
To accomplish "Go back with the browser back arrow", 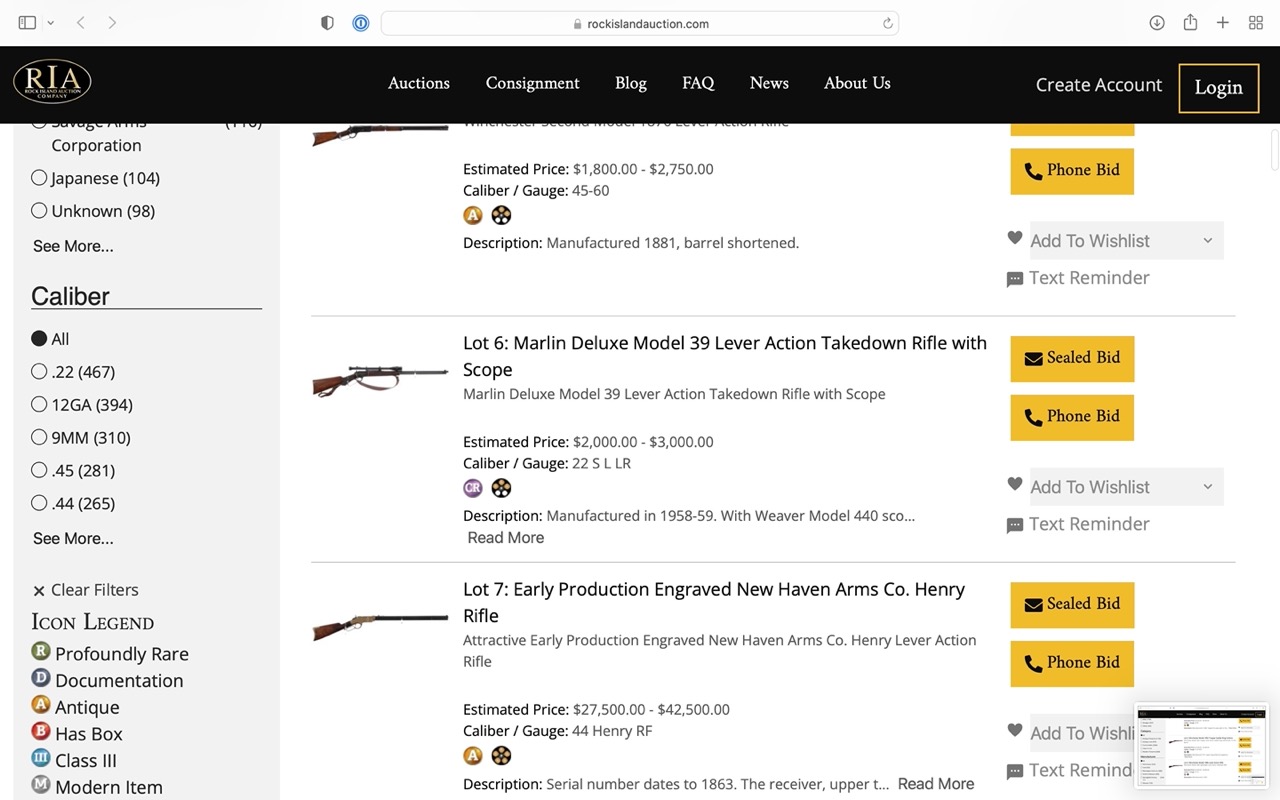I will (81, 22).
